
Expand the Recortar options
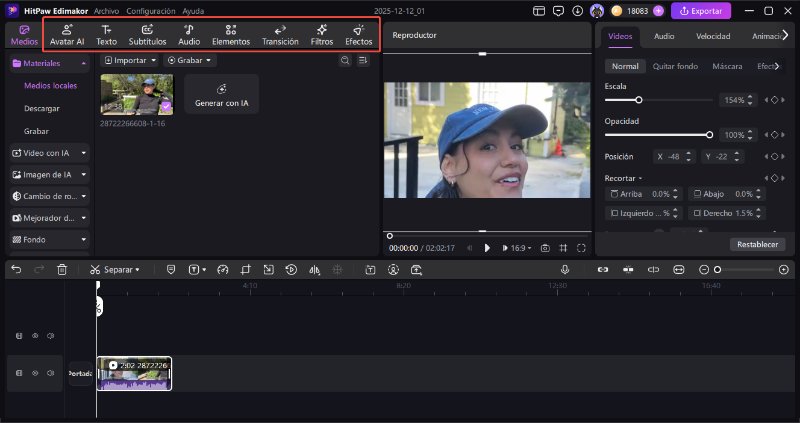[x=640, y=178]
